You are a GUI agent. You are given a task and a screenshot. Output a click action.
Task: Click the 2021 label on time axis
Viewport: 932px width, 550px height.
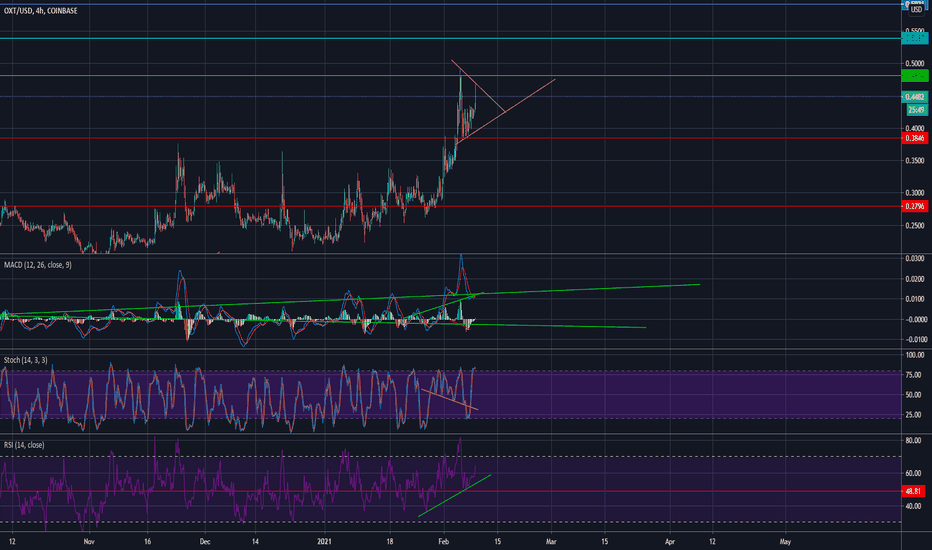coord(325,542)
